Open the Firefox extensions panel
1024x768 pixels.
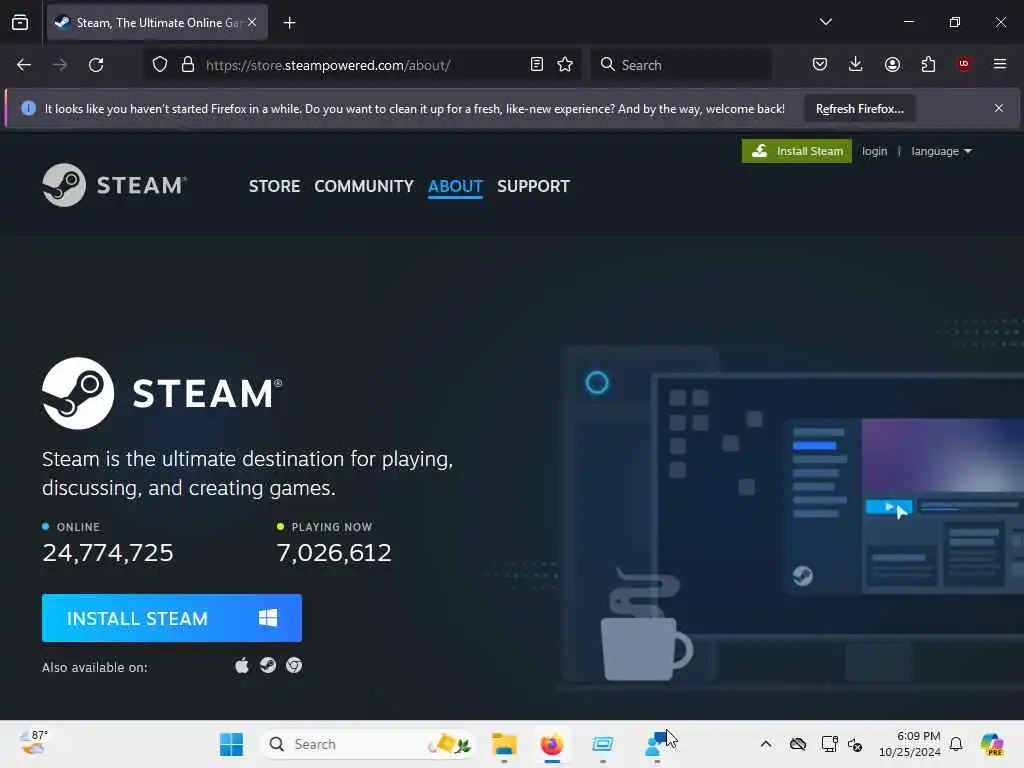coord(928,64)
